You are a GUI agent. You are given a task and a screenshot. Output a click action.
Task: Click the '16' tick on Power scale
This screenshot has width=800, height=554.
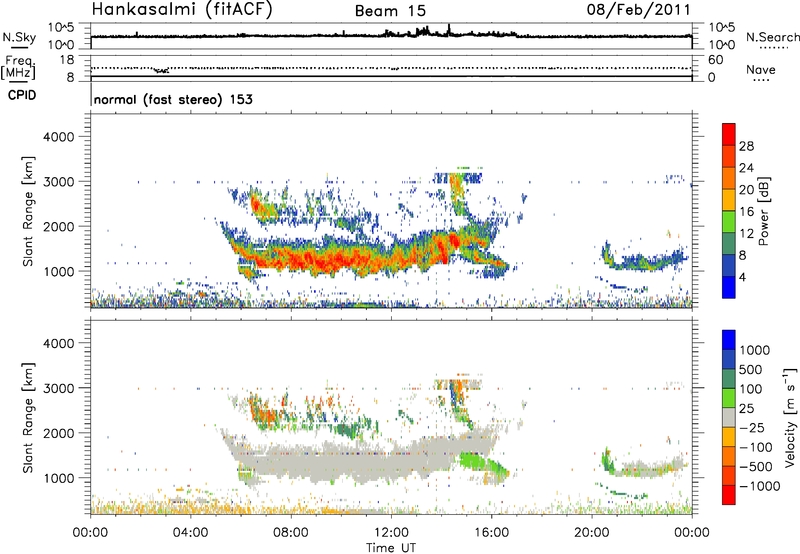746,212
